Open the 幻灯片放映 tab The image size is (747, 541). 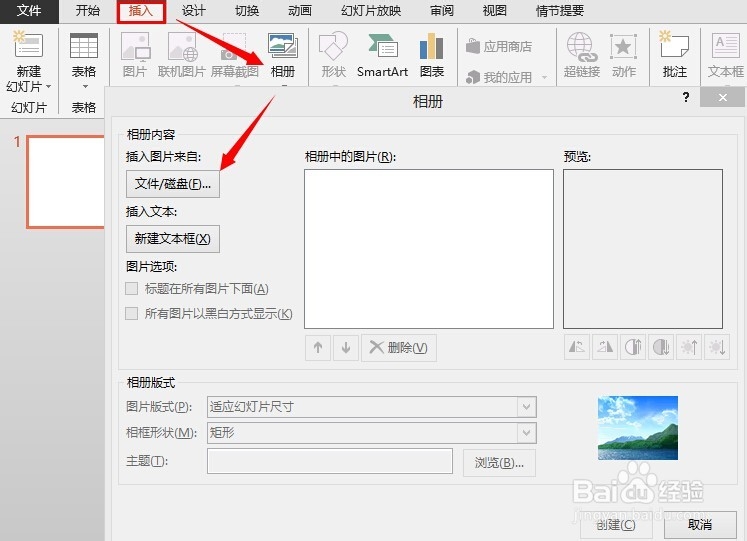point(371,10)
